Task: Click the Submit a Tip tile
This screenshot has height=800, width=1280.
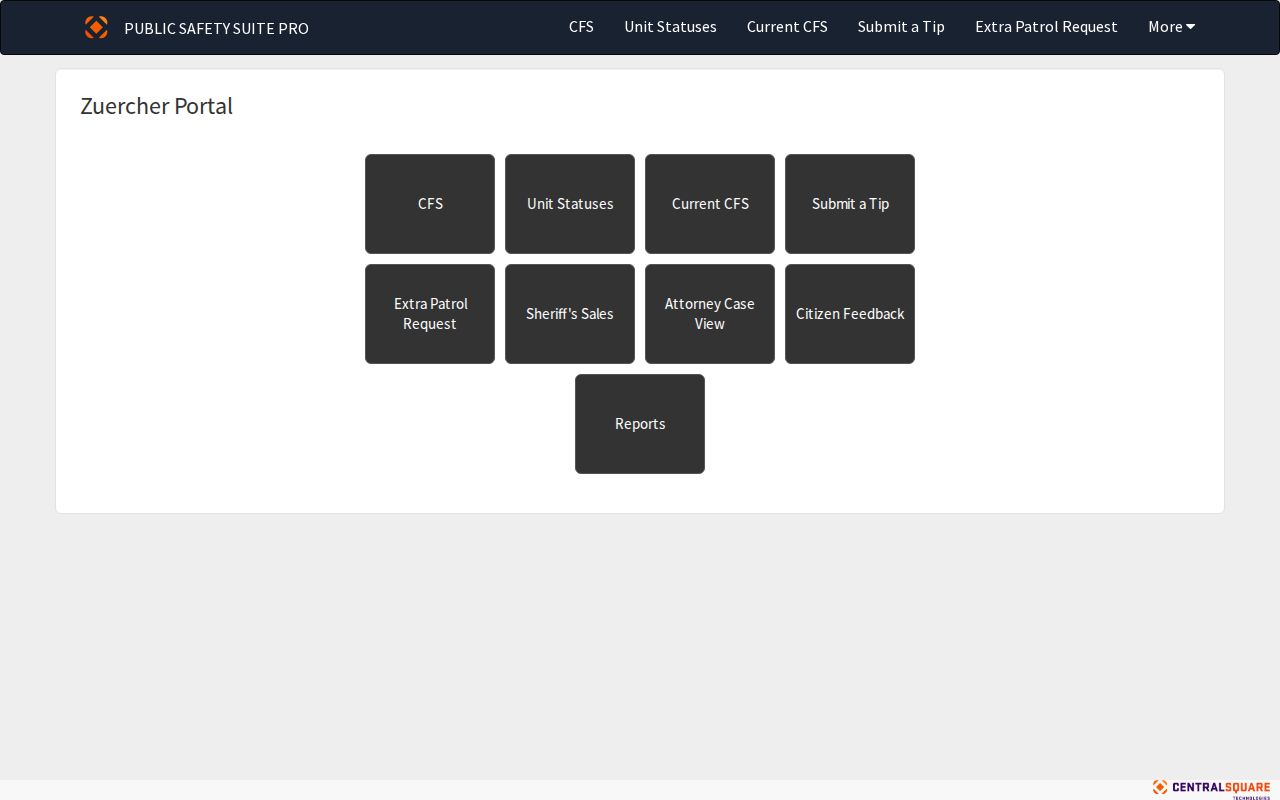Action: 850,204
